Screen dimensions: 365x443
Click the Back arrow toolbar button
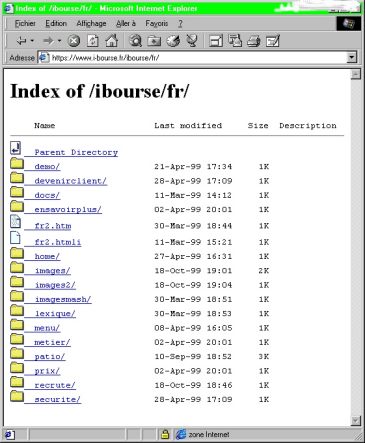point(21,41)
